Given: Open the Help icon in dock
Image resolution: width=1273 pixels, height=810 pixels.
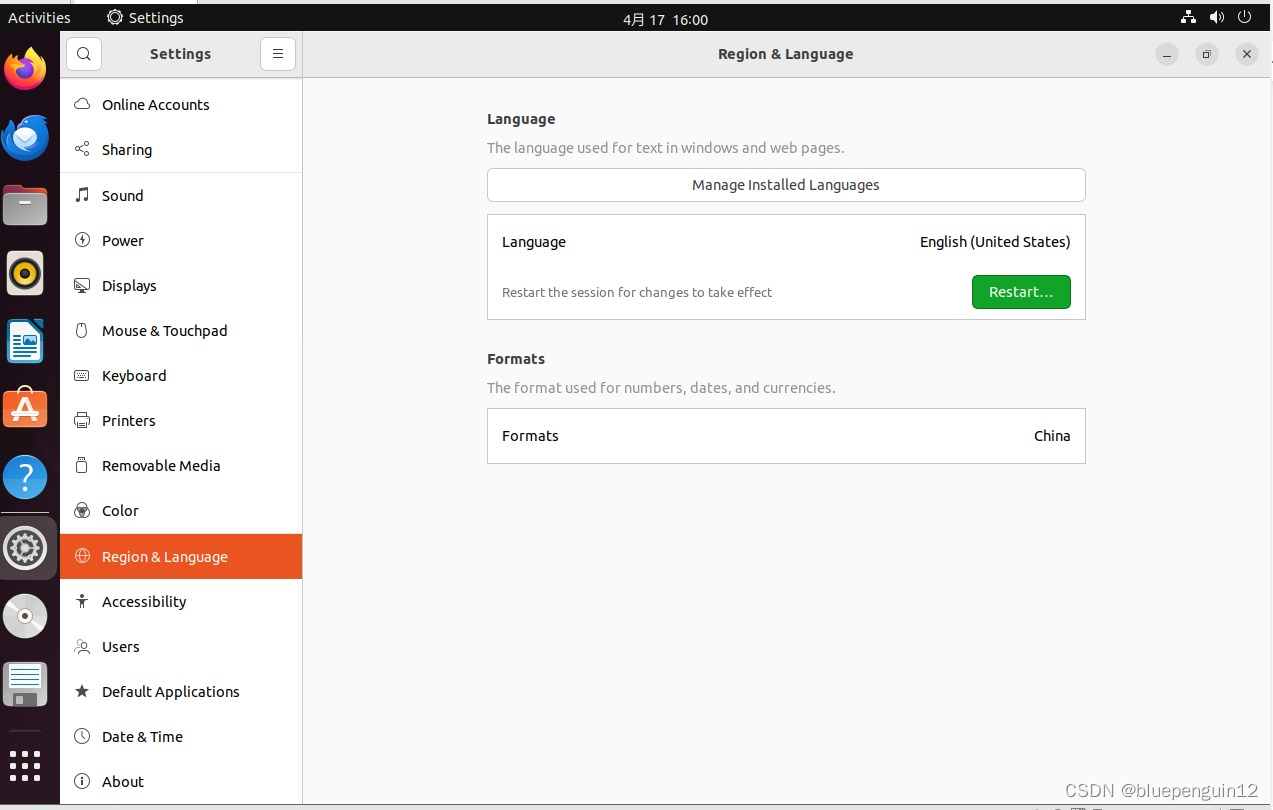Looking at the screenshot, I should click(25, 477).
